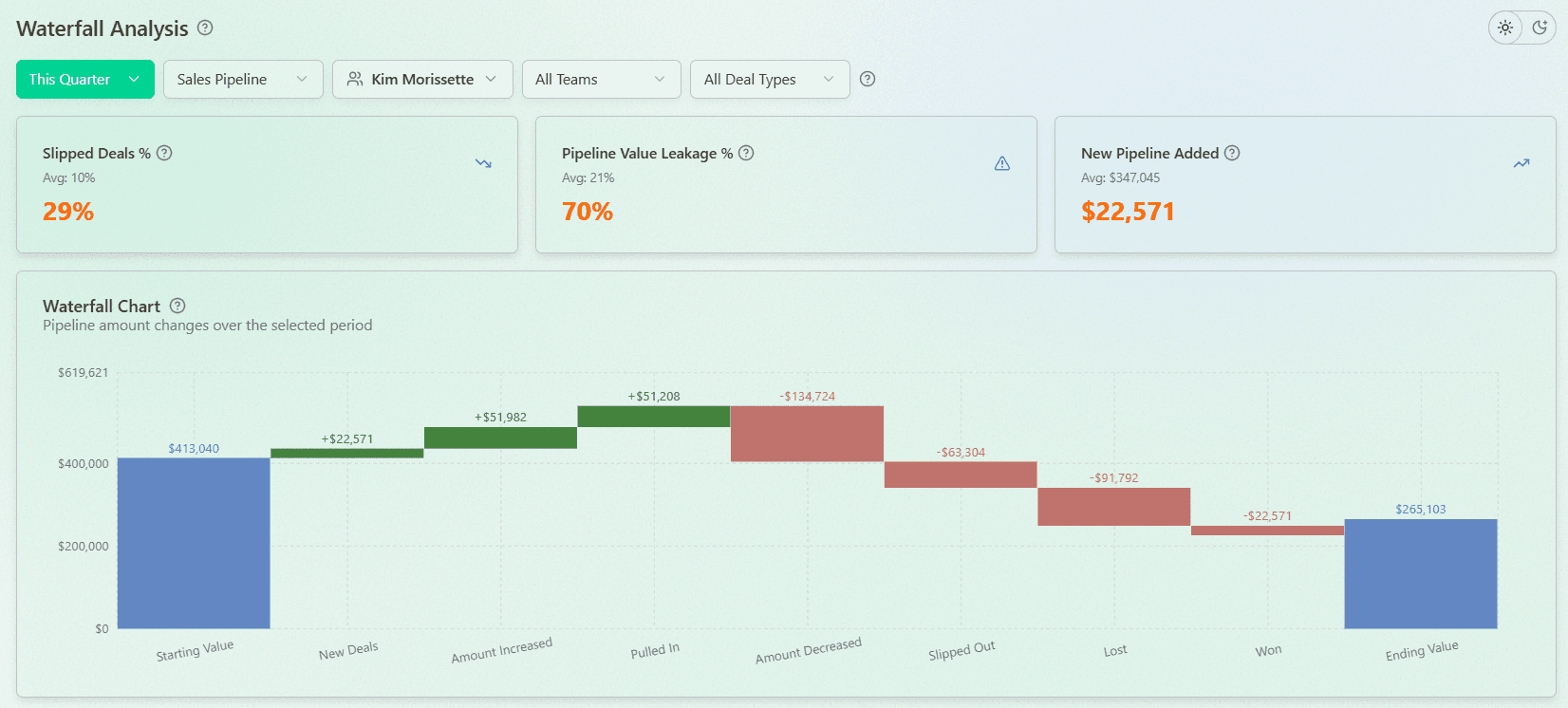
Task: Click the -$91,792 bar label
Action: [1114, 478]
